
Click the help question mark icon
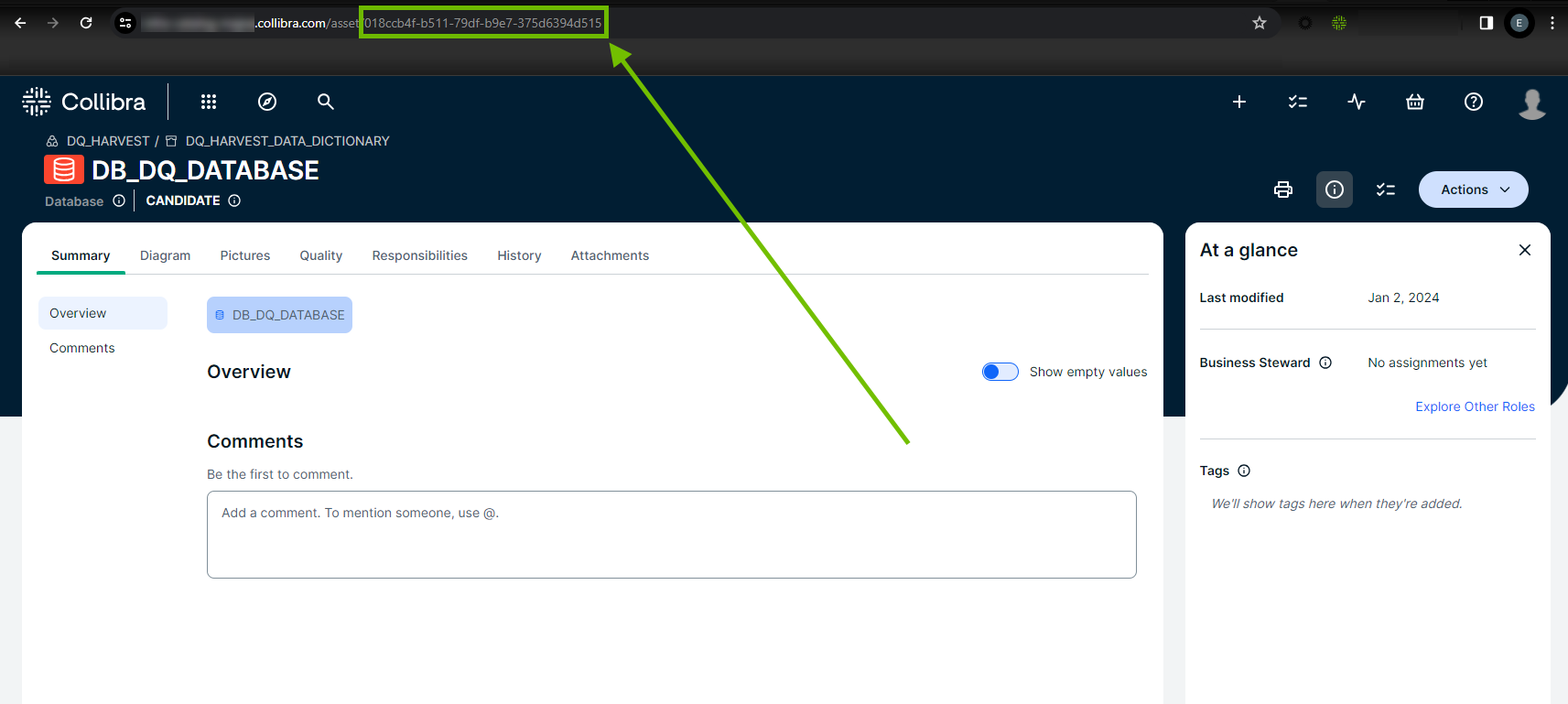(x=1474, y=102)
